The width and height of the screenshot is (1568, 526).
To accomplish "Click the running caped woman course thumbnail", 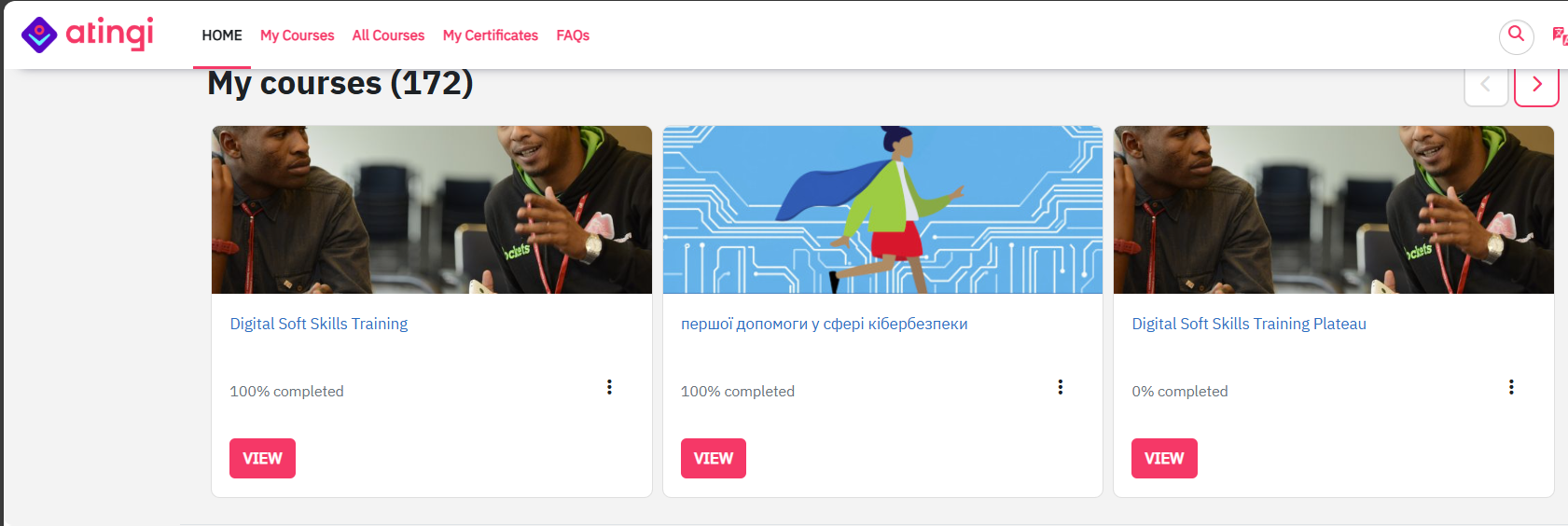I will pyautogui.click(x=882, y=210).
